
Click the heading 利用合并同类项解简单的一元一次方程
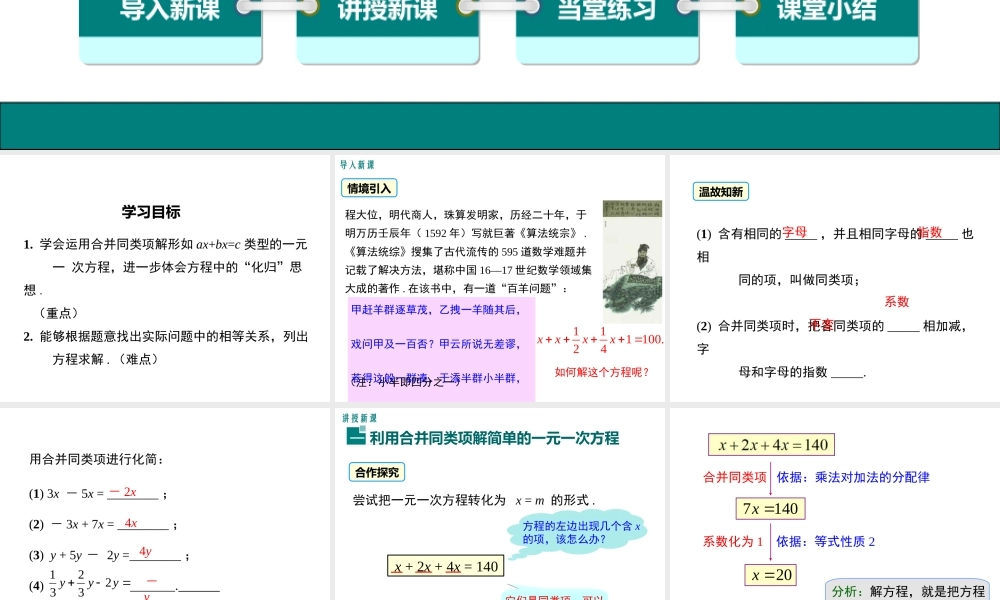[494, 438]
